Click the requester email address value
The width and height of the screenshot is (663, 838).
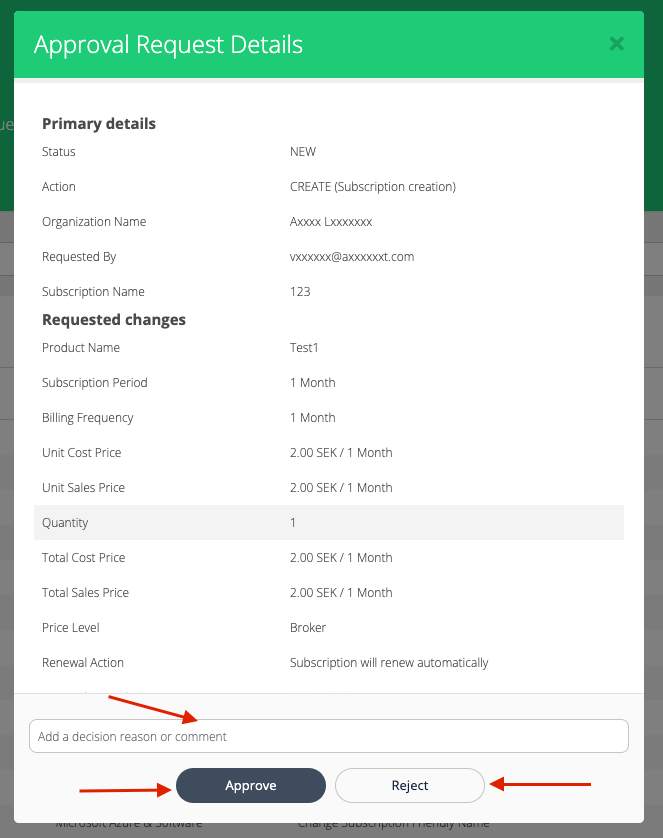tap(351, 257)
